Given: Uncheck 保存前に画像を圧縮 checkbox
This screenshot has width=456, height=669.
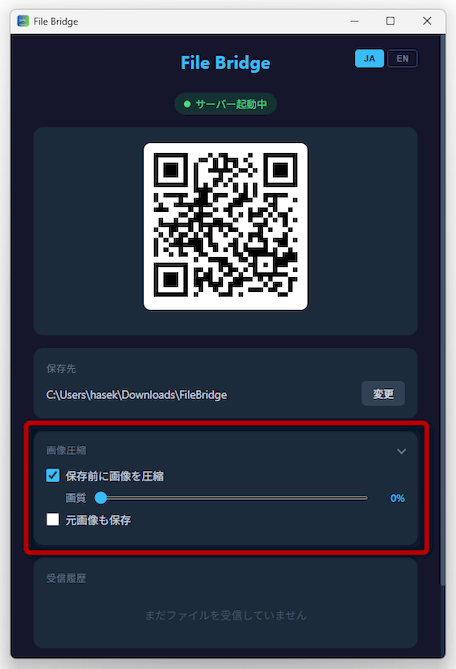Looking at the screenshot, I should (x=53, y=475).
